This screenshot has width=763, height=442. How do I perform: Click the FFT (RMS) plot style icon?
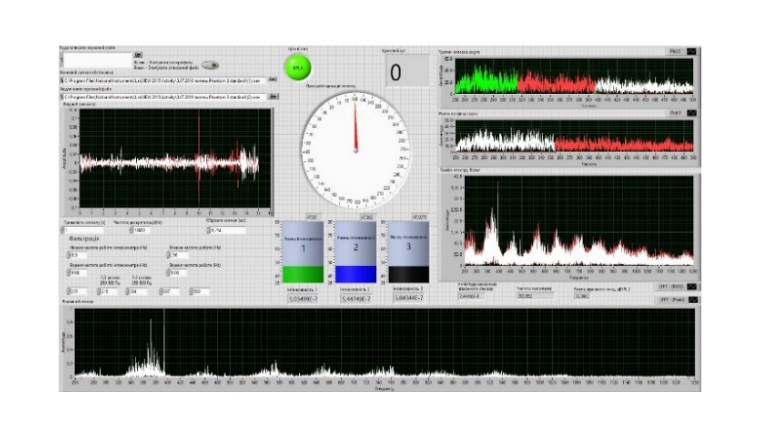[692, 287]
